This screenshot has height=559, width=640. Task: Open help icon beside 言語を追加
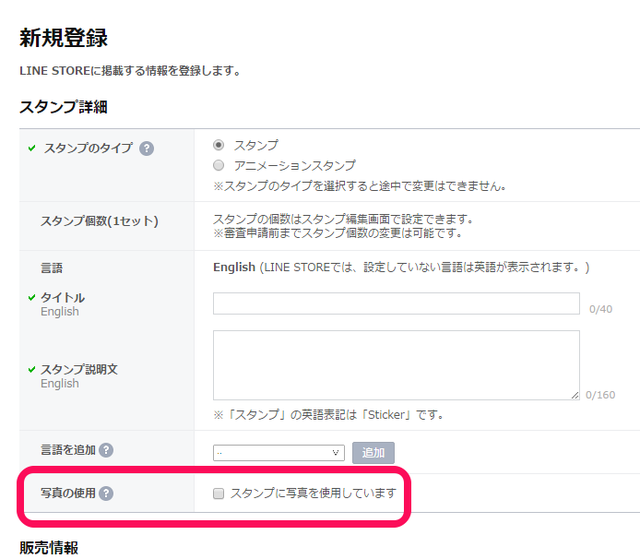click(x=106, y=450)
